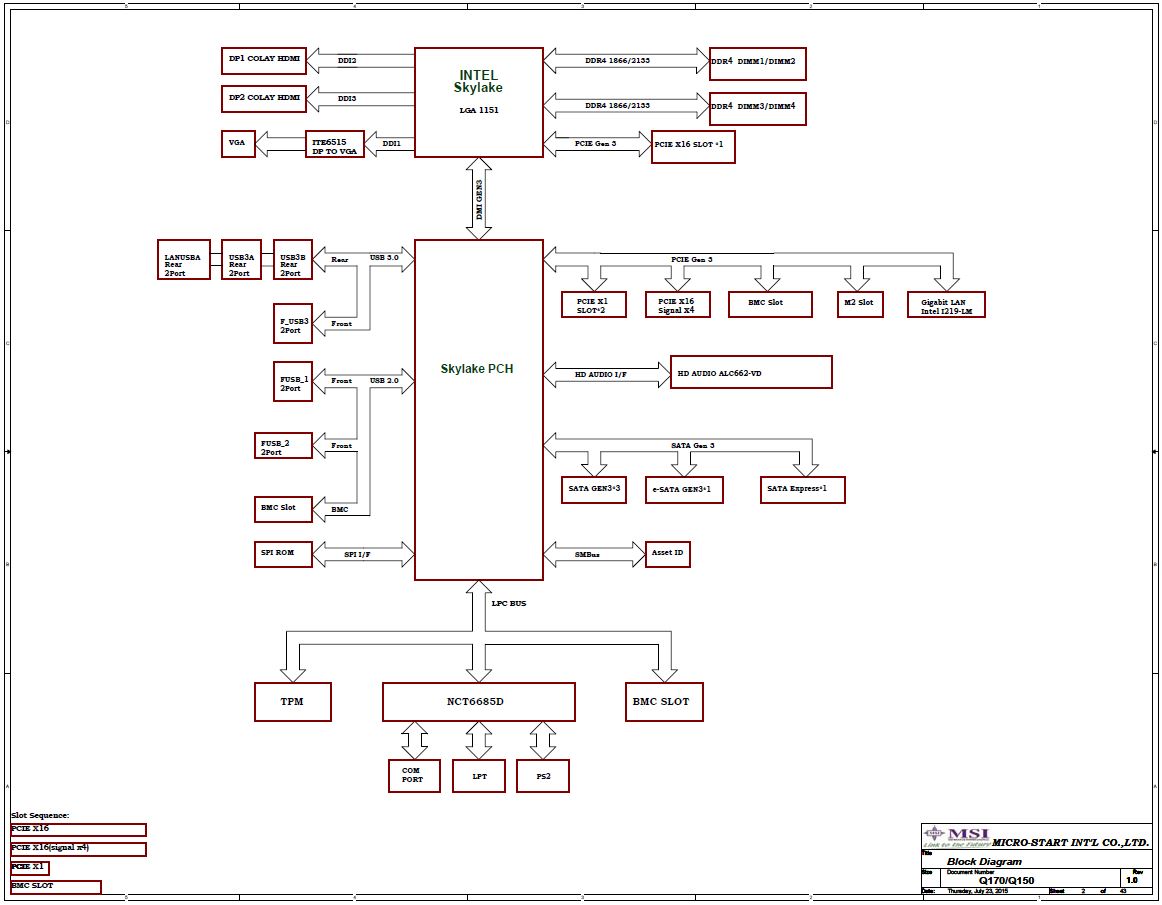The width and height of the screenshot is (1162, 905).
Task: Click the NCT6685D super I/O block
Action: (x=479, y=702)
